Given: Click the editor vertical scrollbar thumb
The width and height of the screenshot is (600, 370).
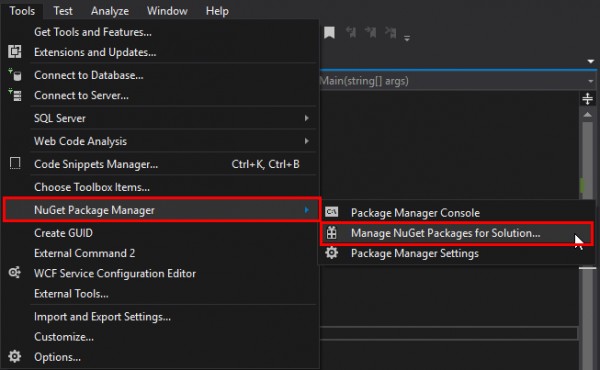Looking at the screenshot, I should pos(587,161).
